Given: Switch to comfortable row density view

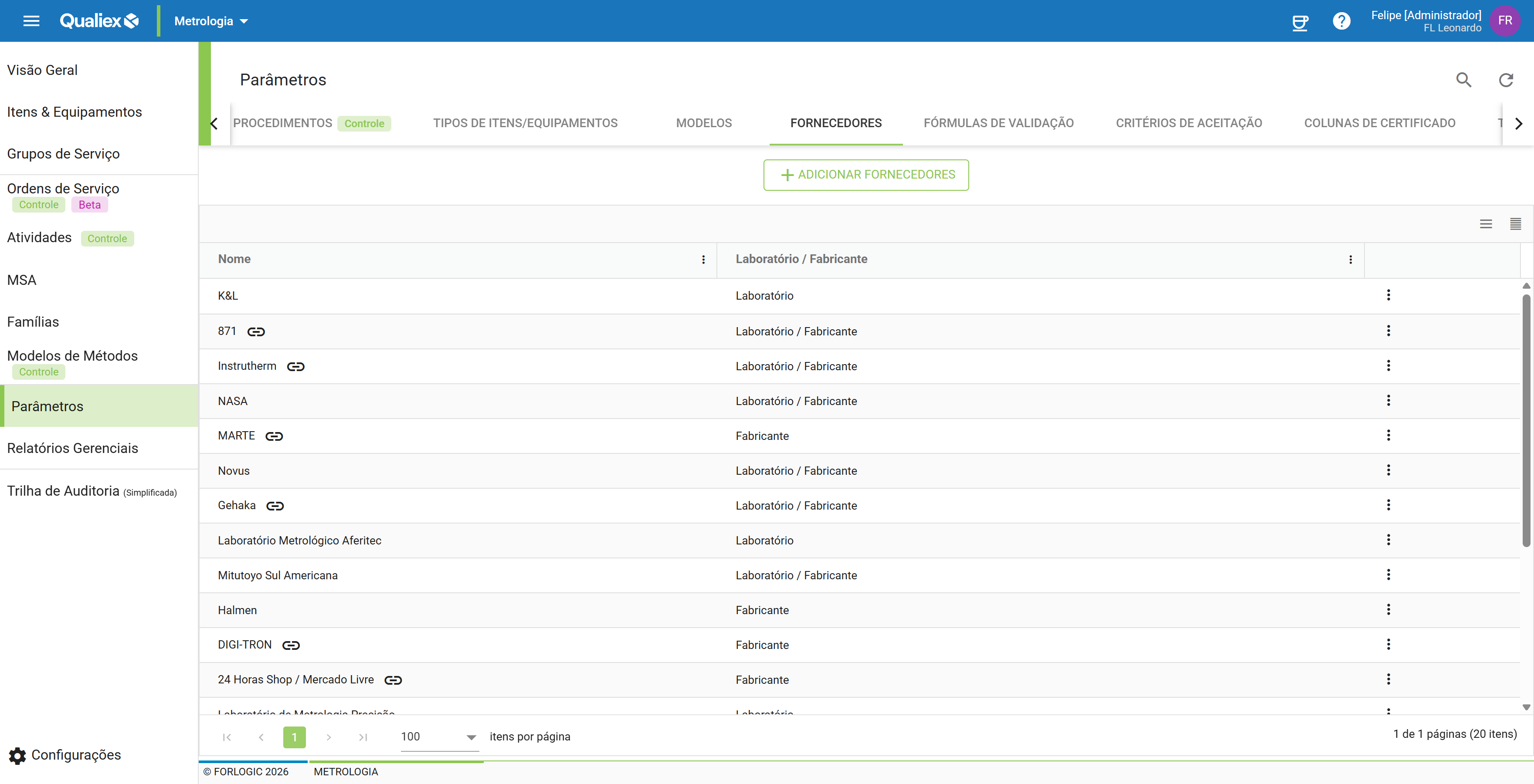Looking at the screenshot, I should click(x=1486, y=224).
